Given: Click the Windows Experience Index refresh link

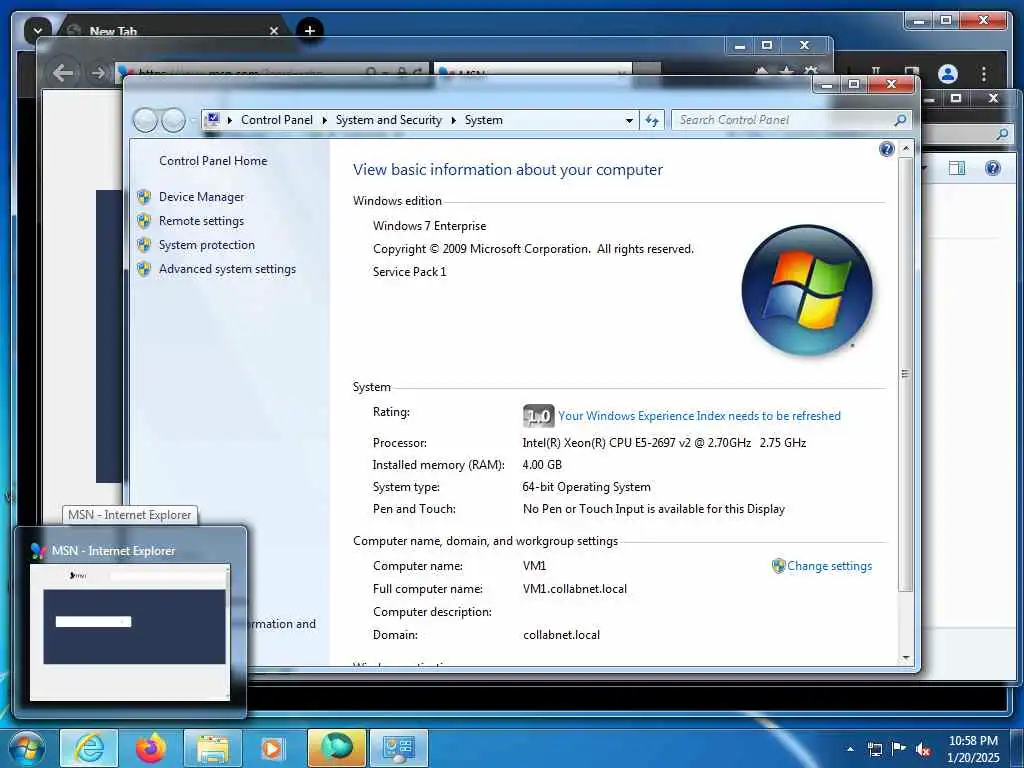Looking at the screenshot, I should tap(699, 416).
